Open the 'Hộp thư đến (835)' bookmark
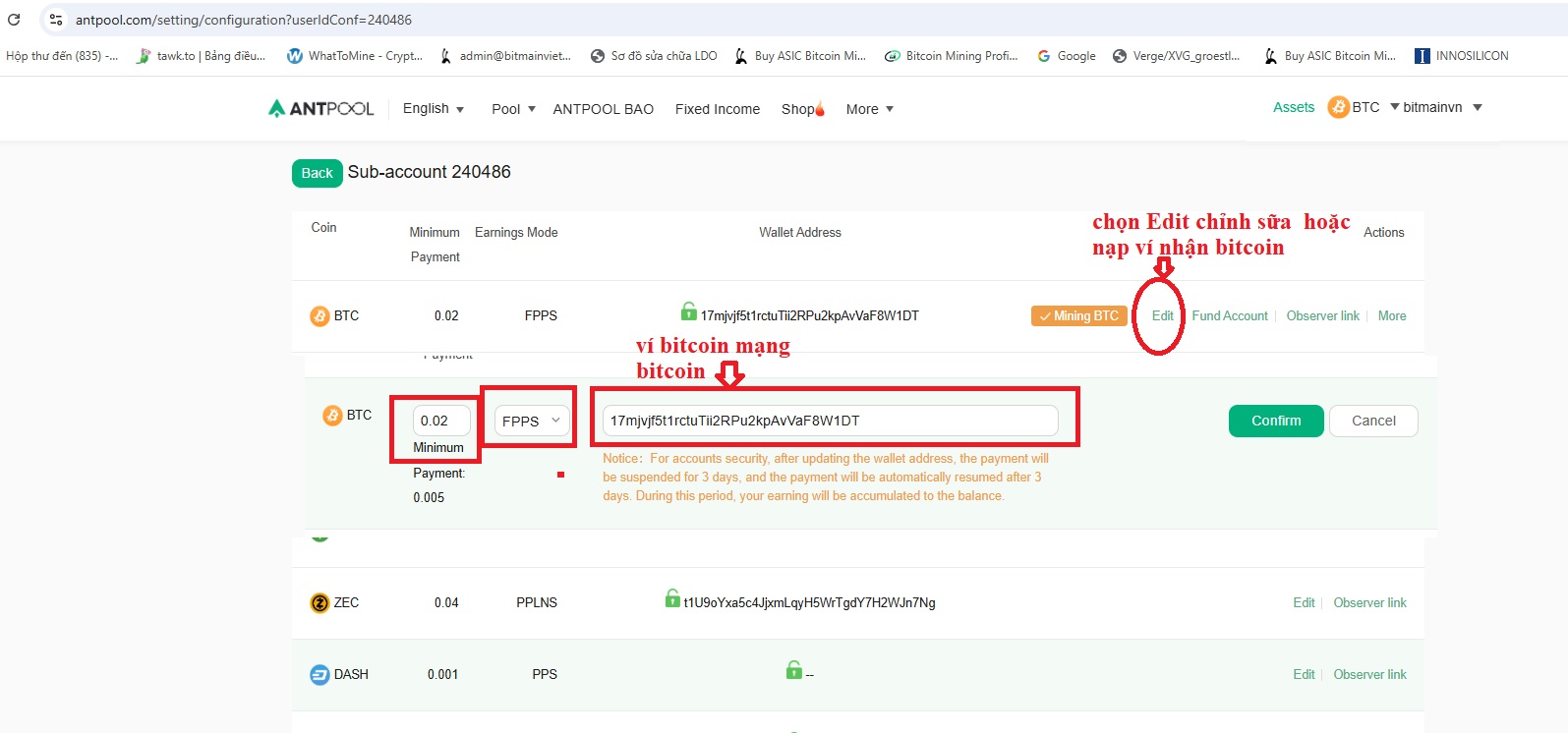 tap(61, 56)
